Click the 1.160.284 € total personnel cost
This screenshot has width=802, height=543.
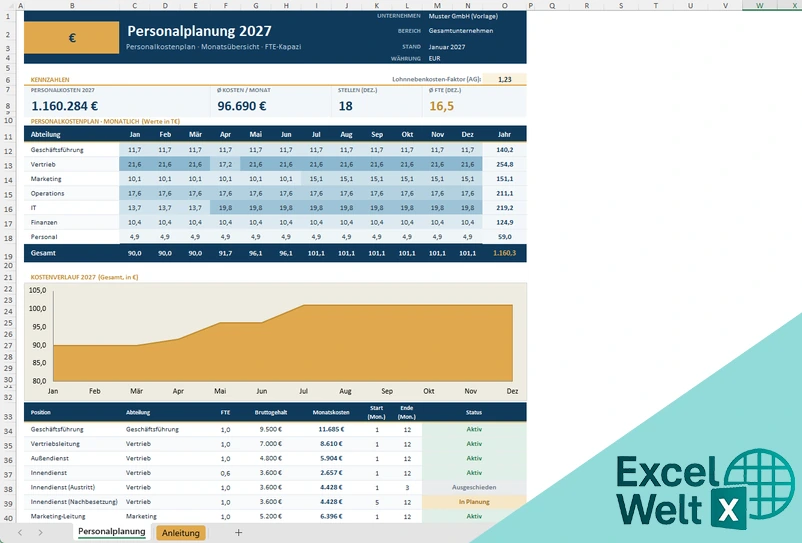coord(64,106)
